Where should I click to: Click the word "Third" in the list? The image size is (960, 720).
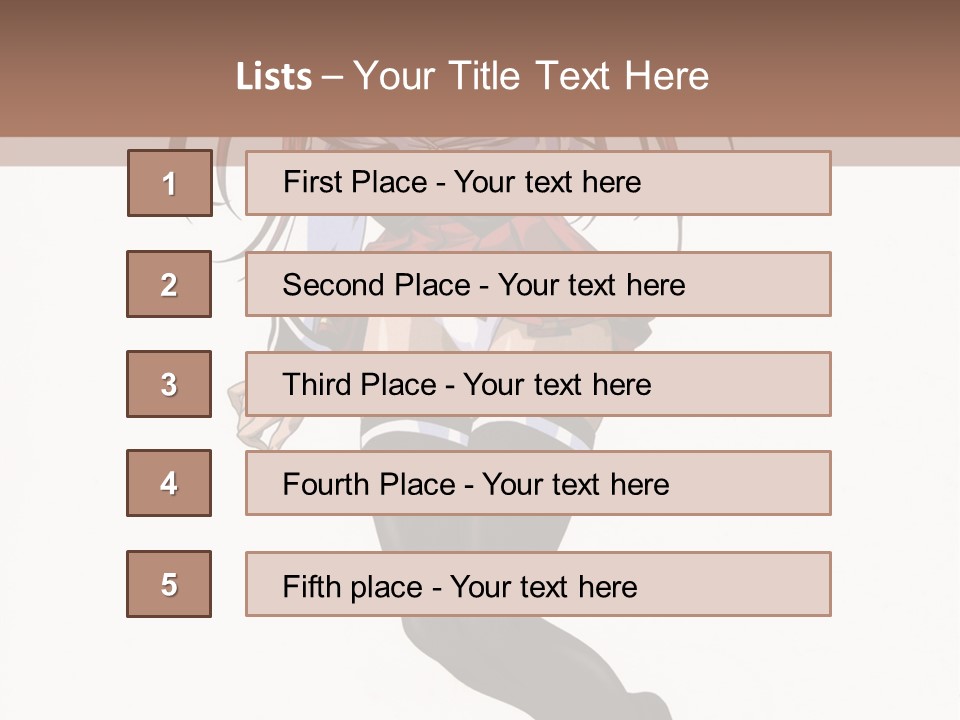click(318, 385)
